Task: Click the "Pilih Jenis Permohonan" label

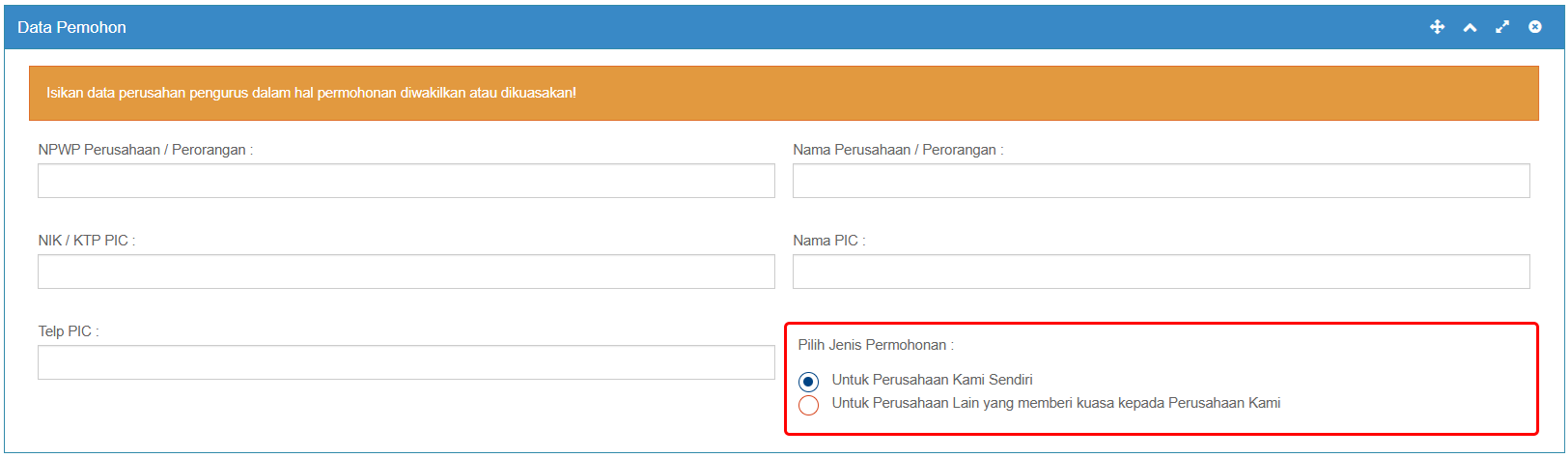Action: coord(875,345)
